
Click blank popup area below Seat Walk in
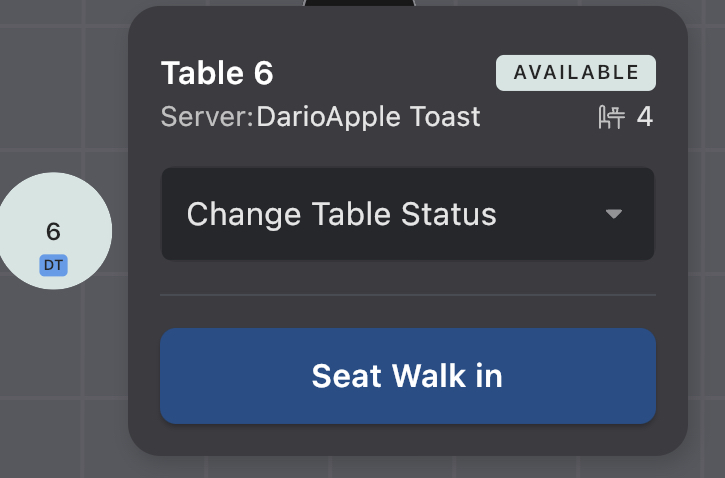point(407,440)
